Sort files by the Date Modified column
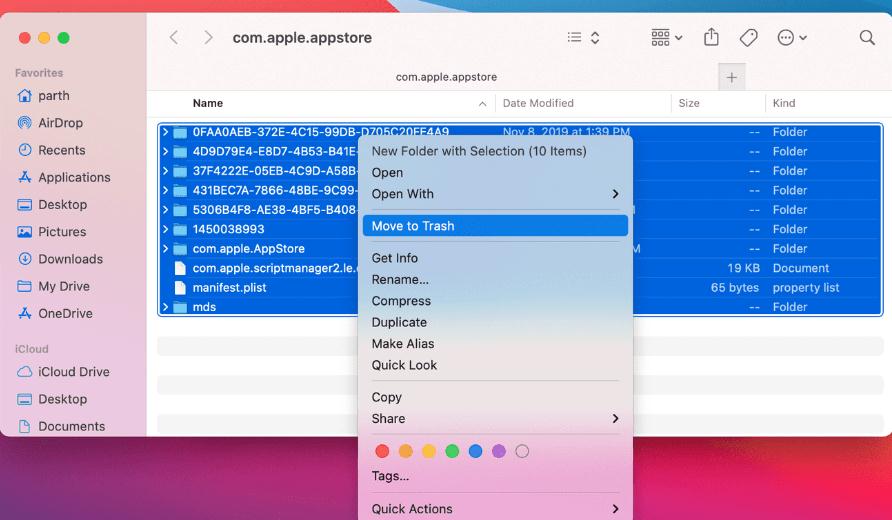The height and width of the screenshot is (520, 892). coord(538,103)
